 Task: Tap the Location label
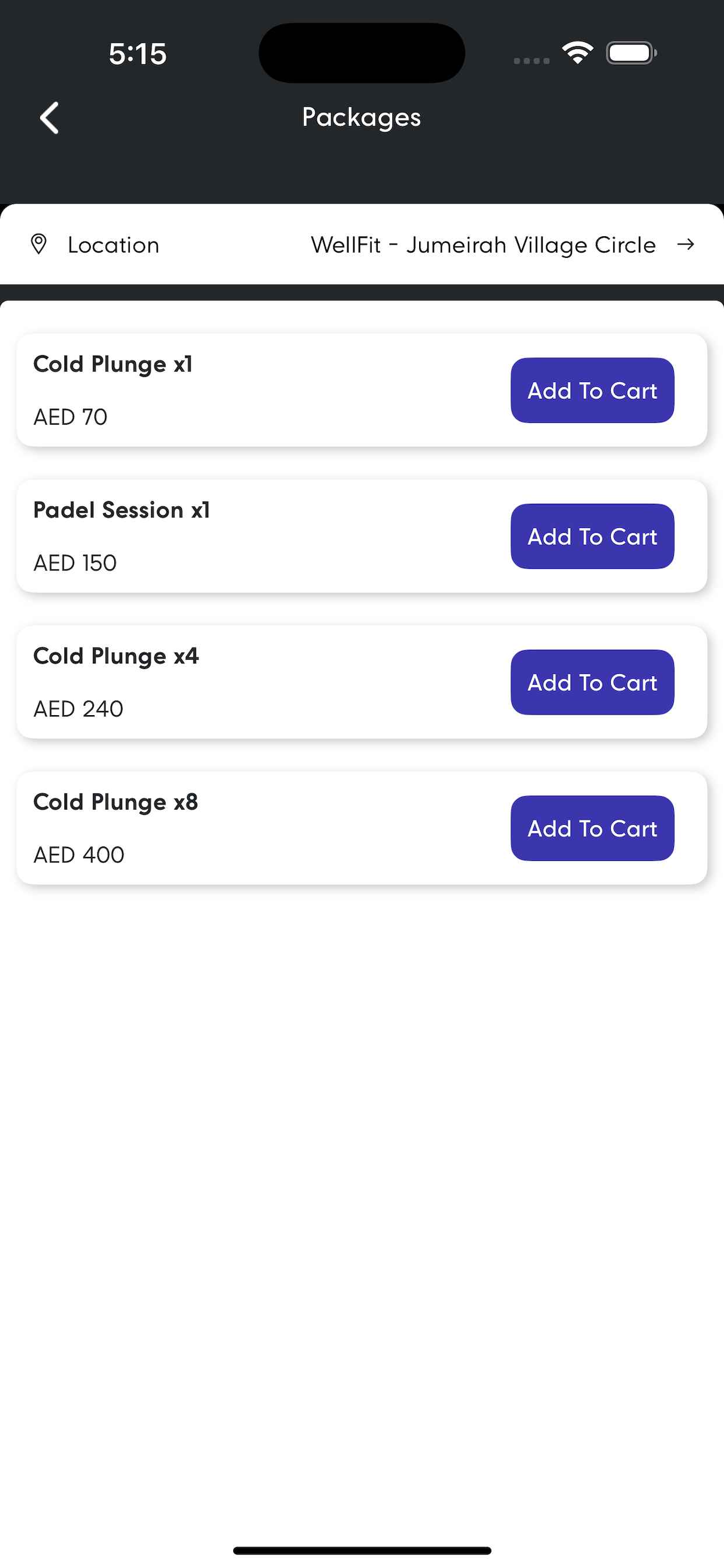(113, 244)
